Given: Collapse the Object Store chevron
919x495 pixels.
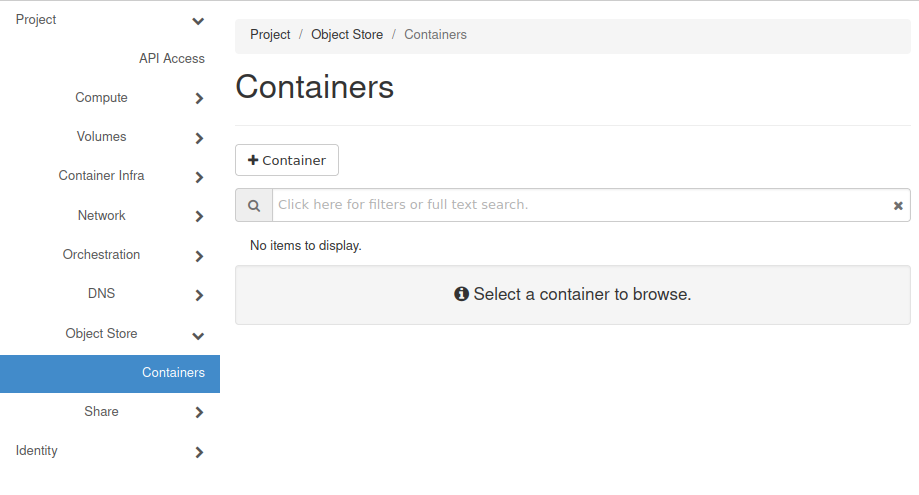Looking at the screenshot, I should pos(198,335).
